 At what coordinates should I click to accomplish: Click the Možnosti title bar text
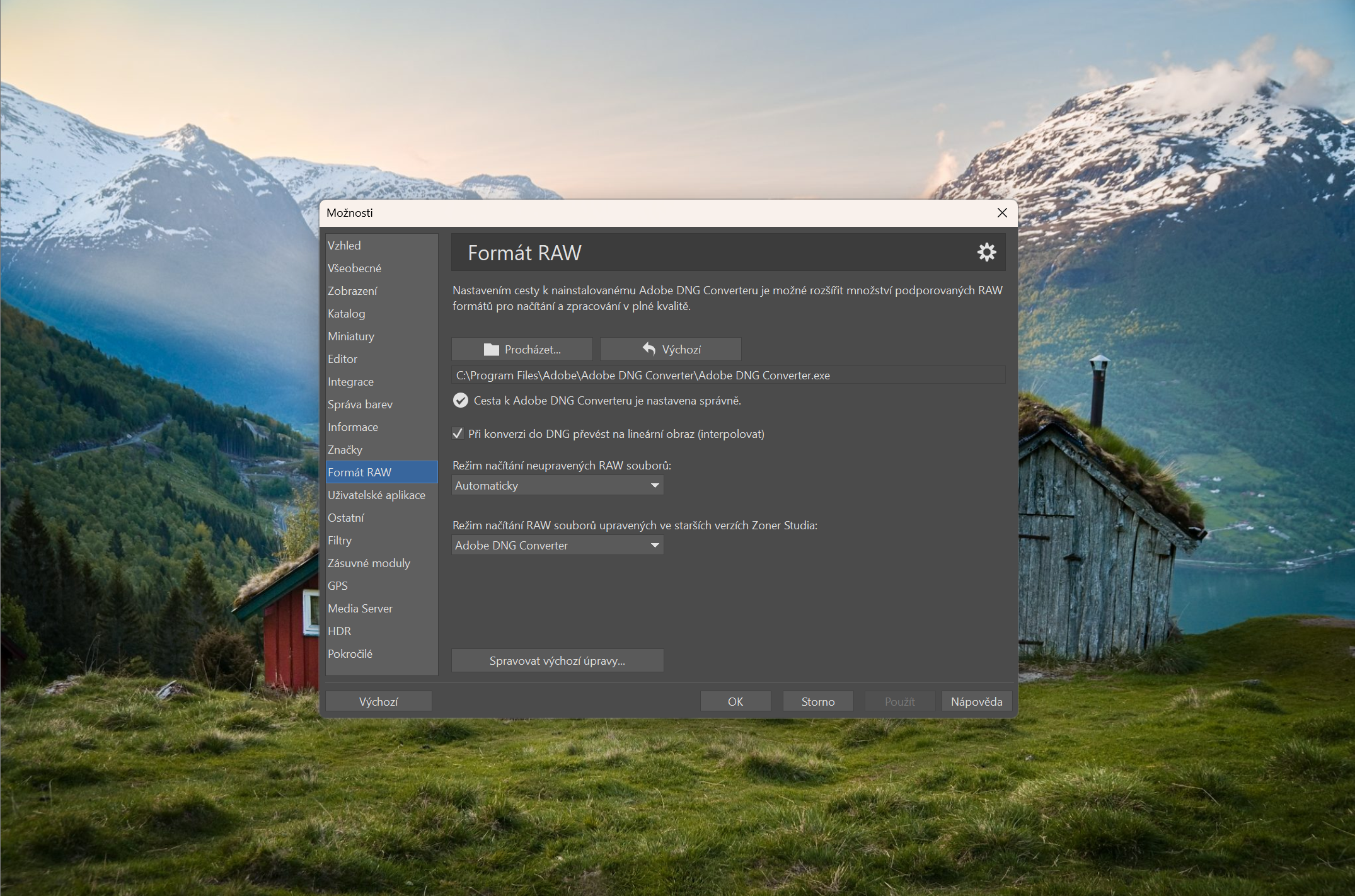coord(350,213)
